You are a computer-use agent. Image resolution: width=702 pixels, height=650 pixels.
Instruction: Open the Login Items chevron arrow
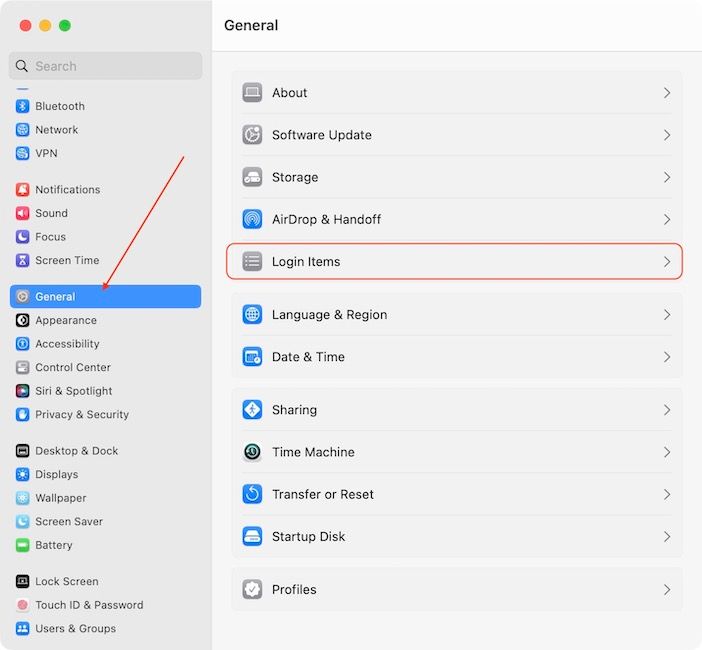coord(667,262)
